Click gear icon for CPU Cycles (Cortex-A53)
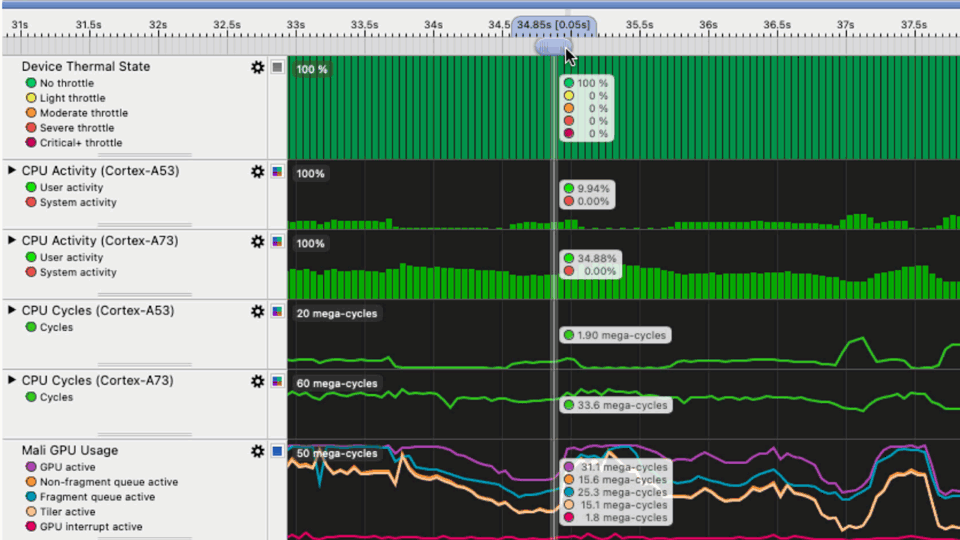Viewport: 960px width, 540px height. coord(257,311)
